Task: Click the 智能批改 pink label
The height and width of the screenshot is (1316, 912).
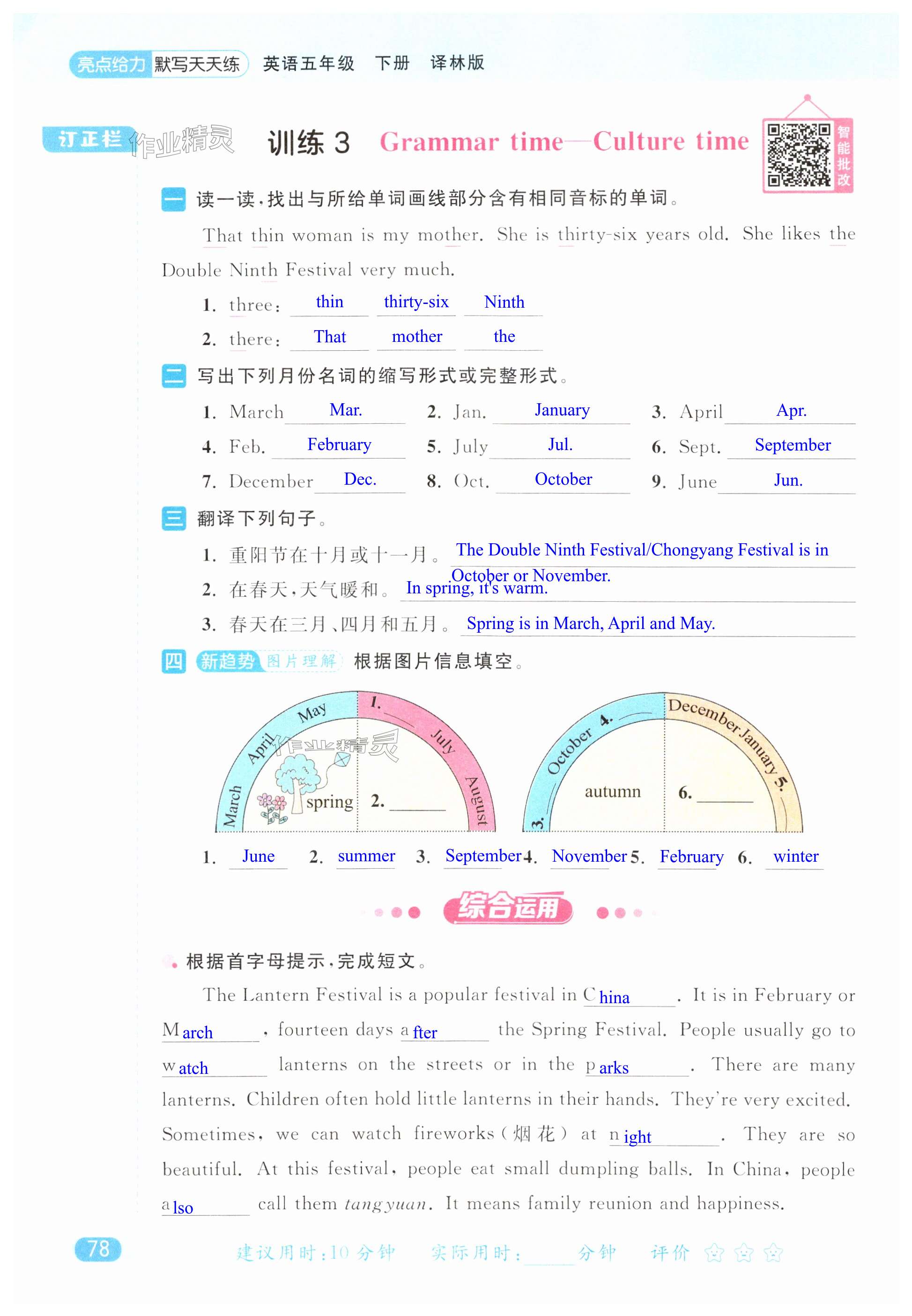Action: [844, 155]
